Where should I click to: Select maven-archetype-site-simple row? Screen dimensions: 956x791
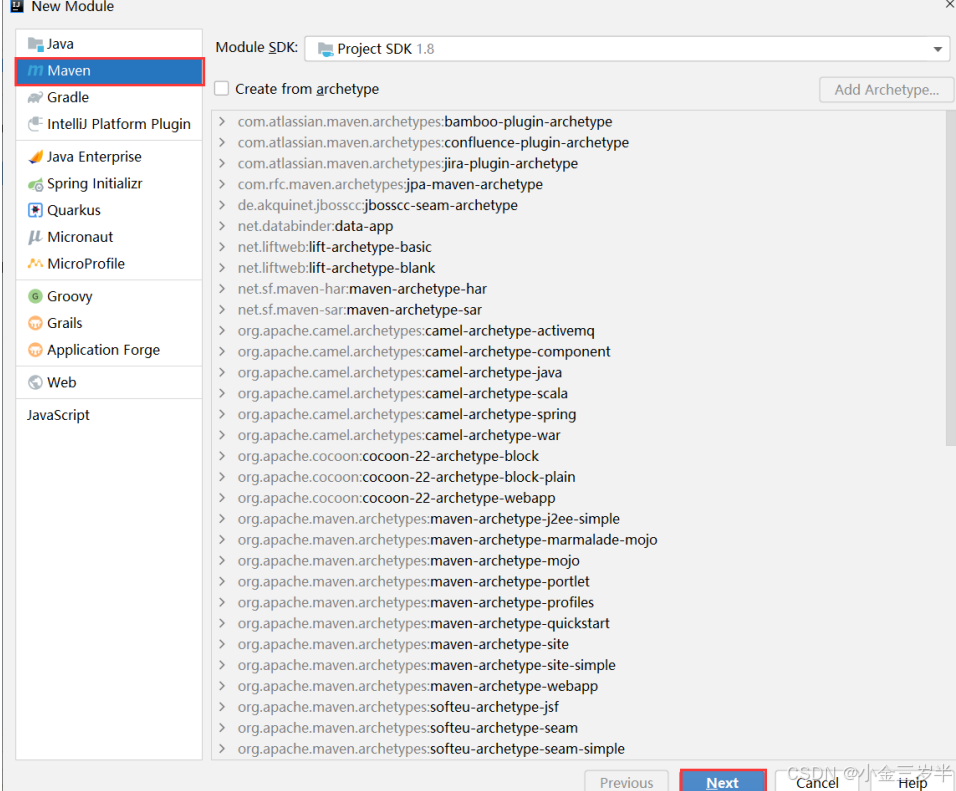point(579,665)
